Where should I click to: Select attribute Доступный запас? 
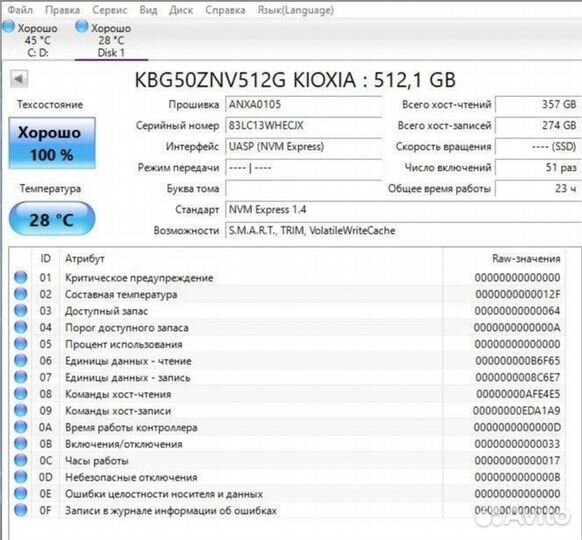107,311
